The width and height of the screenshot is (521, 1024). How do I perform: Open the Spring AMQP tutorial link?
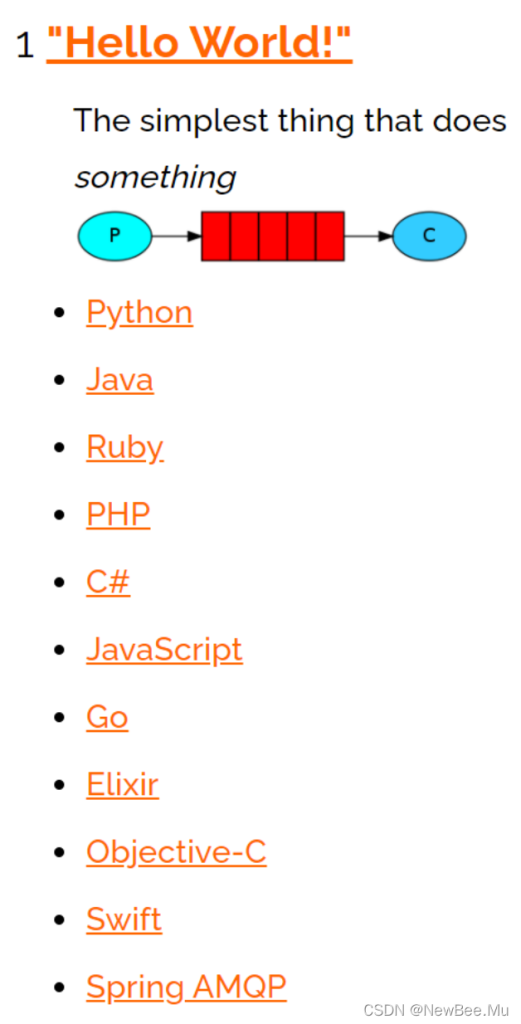(x=186, y=987)
